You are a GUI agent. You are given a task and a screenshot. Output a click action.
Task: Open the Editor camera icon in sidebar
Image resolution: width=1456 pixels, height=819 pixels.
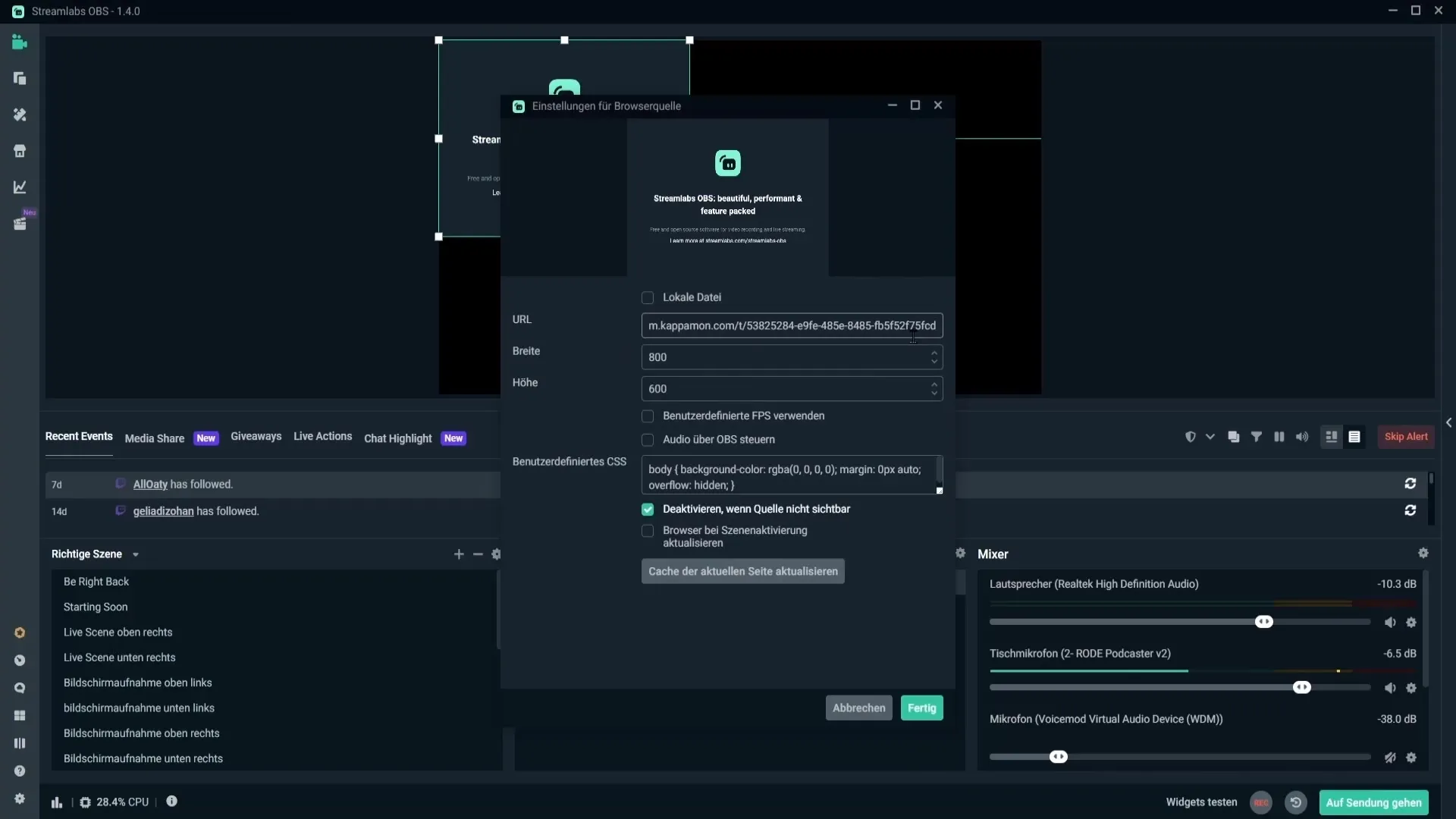point(20,42)
